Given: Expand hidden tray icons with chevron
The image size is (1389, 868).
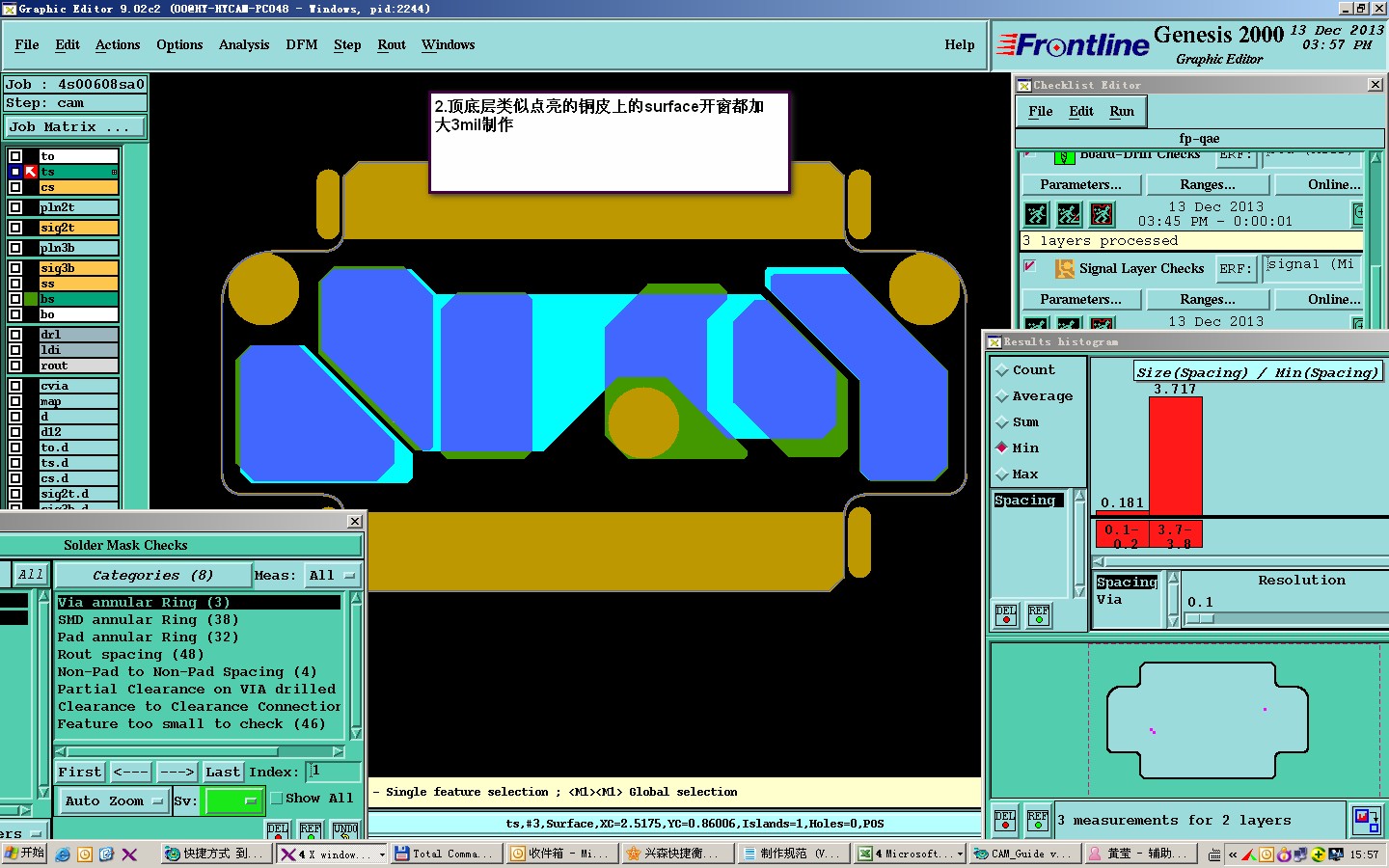Looking at the screenshot, I should coord(1233,854).
